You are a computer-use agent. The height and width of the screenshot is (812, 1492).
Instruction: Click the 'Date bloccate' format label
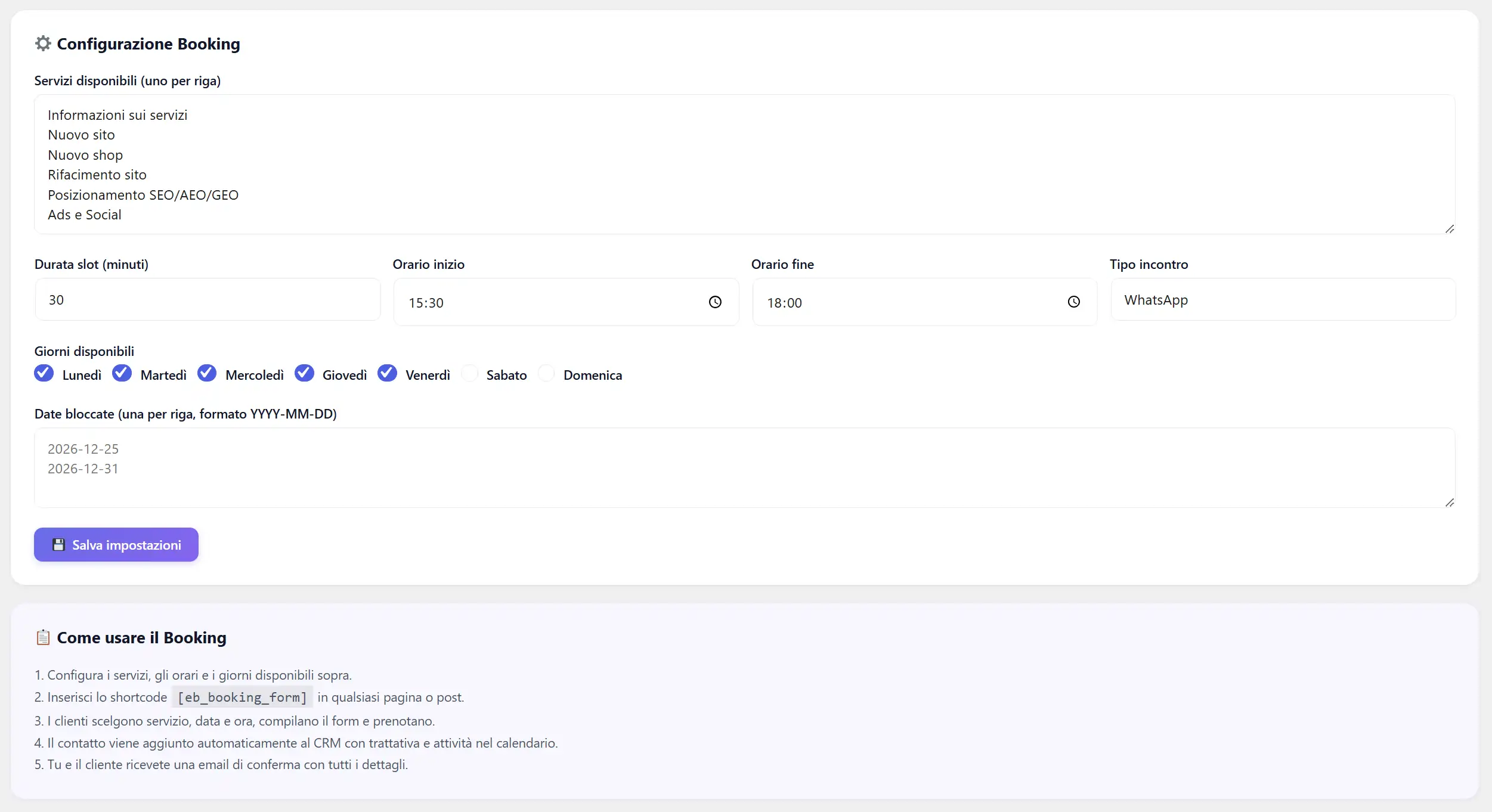click(x=185, y=414)
